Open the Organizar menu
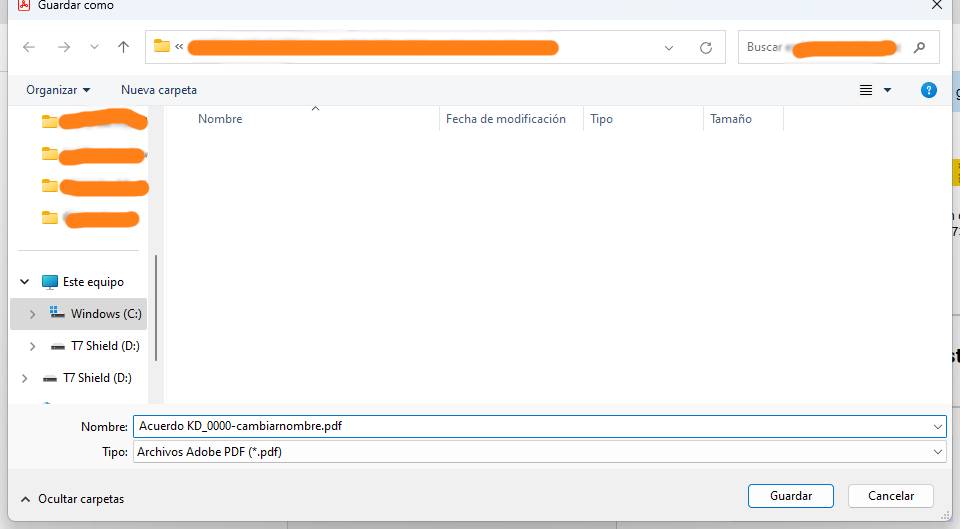This screenshot has height=529, width=960. point(58,90)
